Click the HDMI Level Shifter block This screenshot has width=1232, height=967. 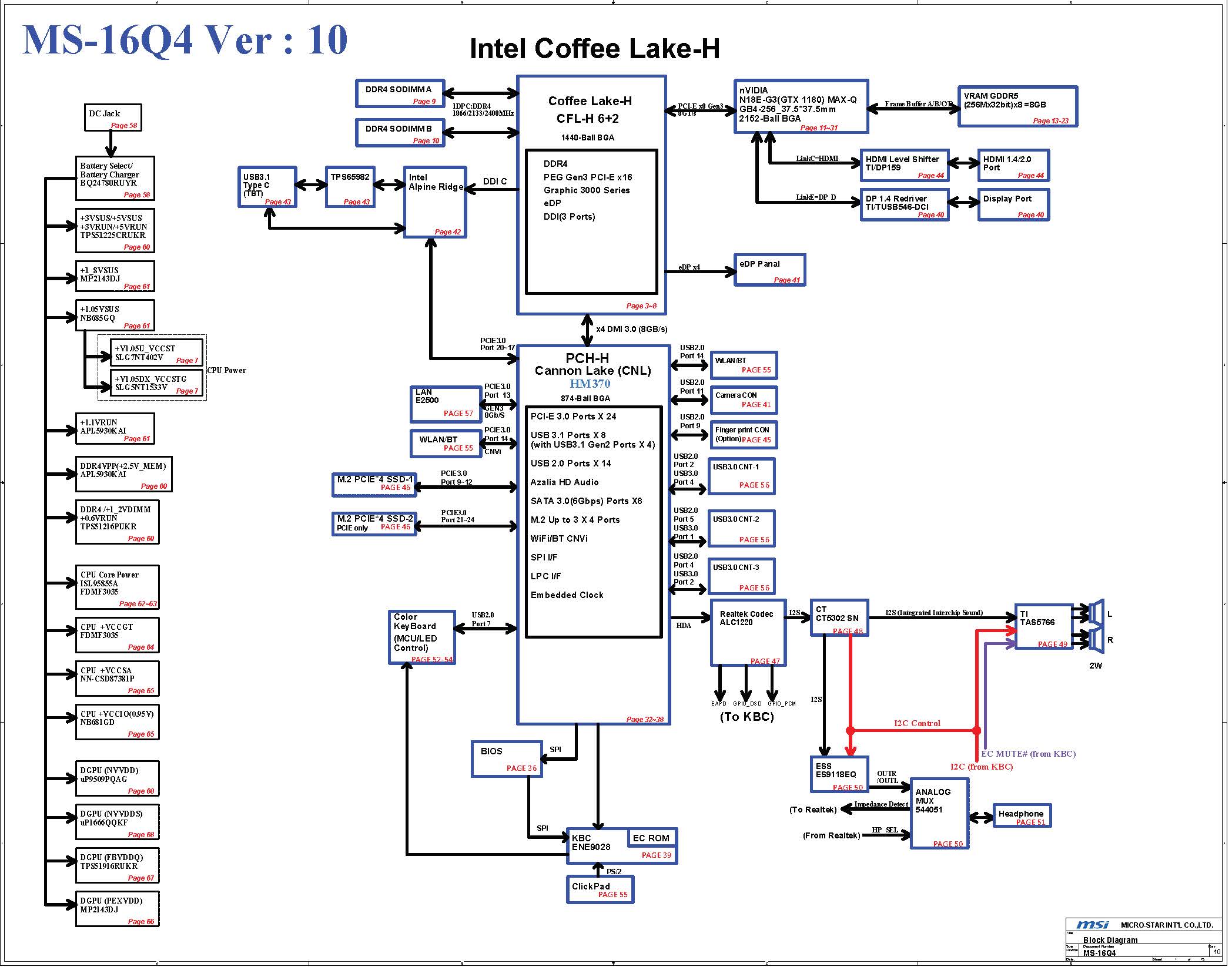(x=906, y=166)
